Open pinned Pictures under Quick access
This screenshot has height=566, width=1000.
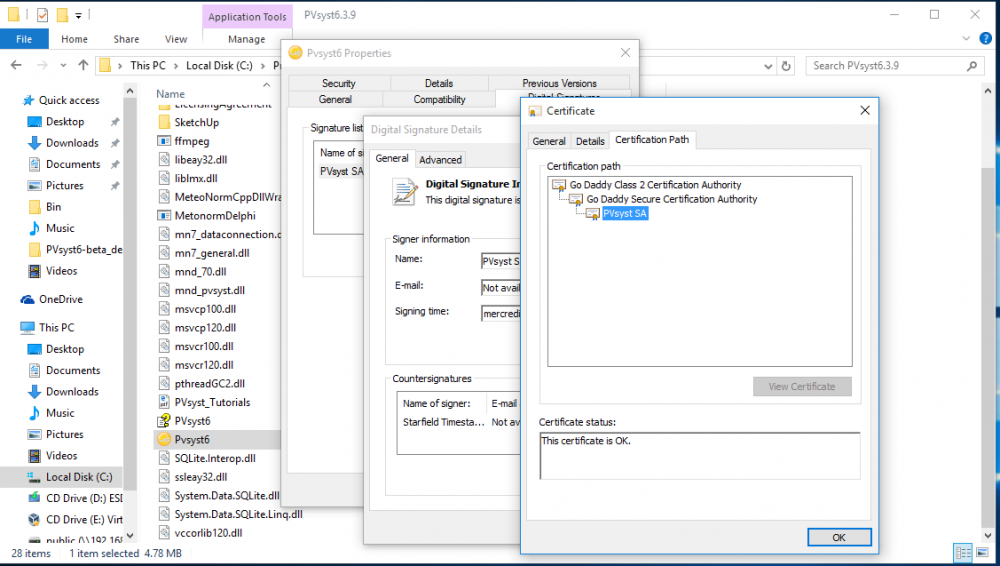pyautogui.click(x=64, y=186)
